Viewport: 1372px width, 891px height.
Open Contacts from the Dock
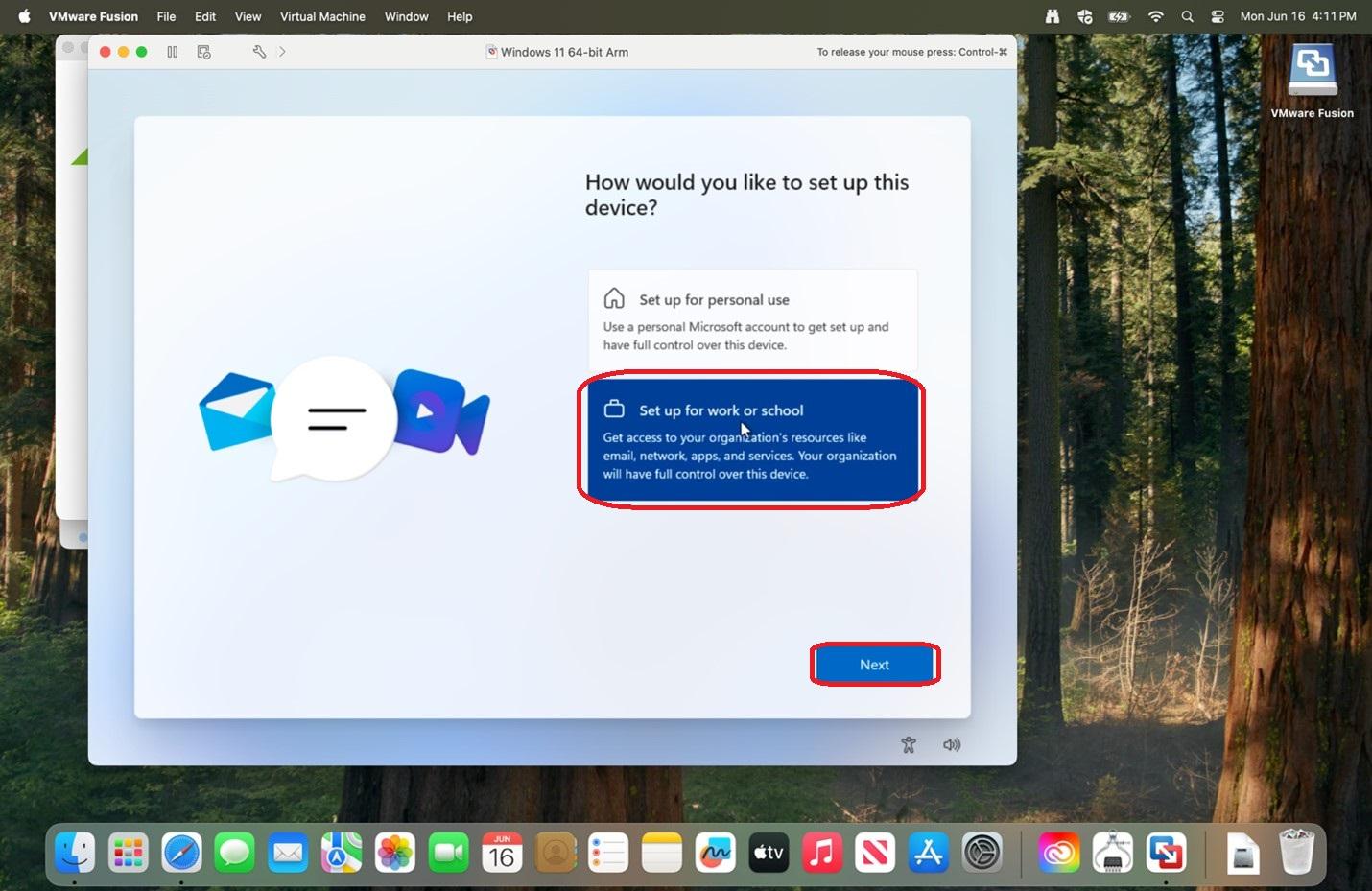555,852
